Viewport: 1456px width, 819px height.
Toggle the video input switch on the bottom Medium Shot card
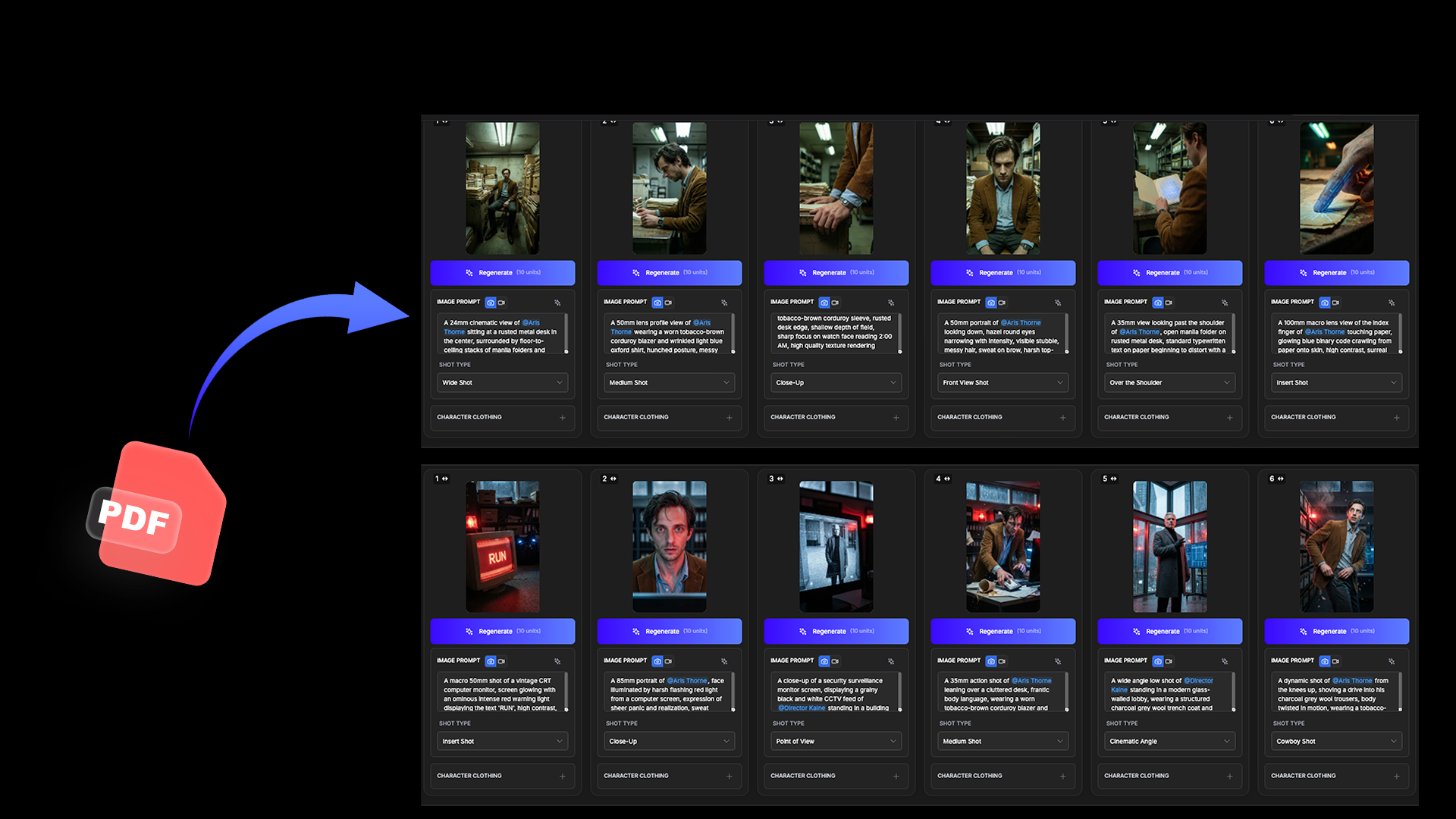(1002, 661)
